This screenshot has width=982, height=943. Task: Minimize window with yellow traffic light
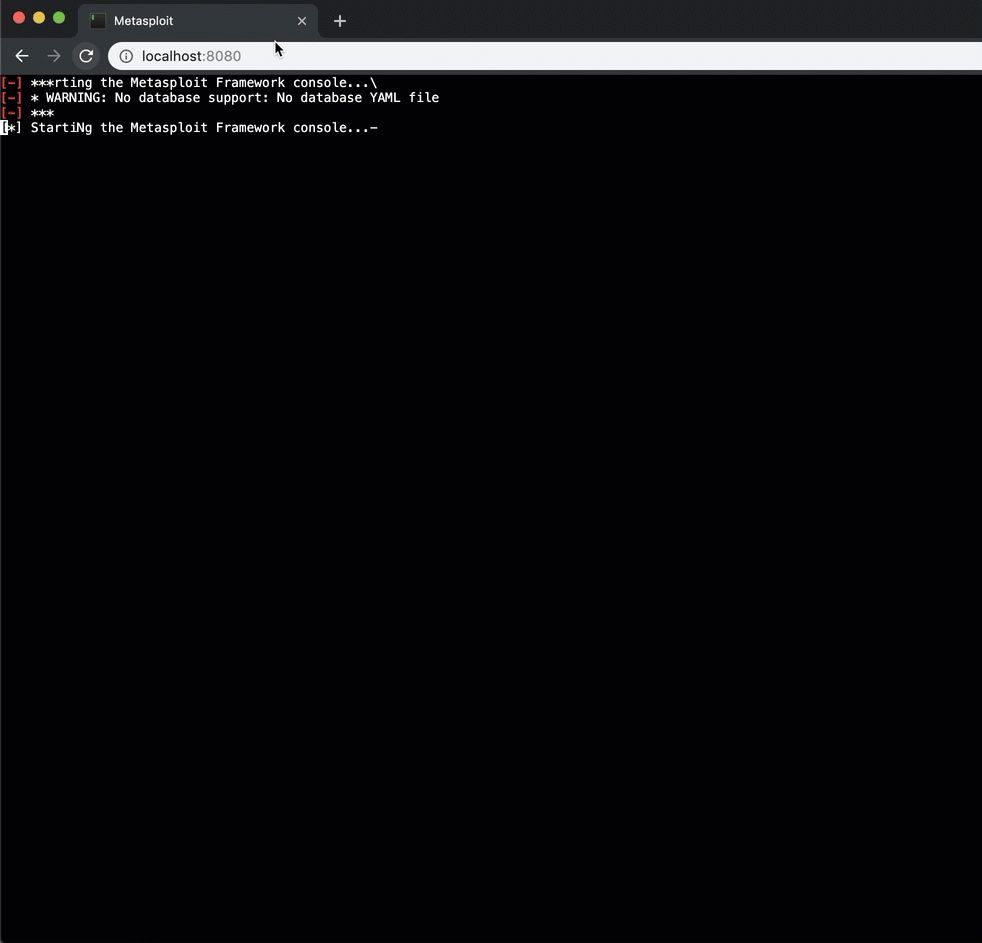[x=39, y=18]
